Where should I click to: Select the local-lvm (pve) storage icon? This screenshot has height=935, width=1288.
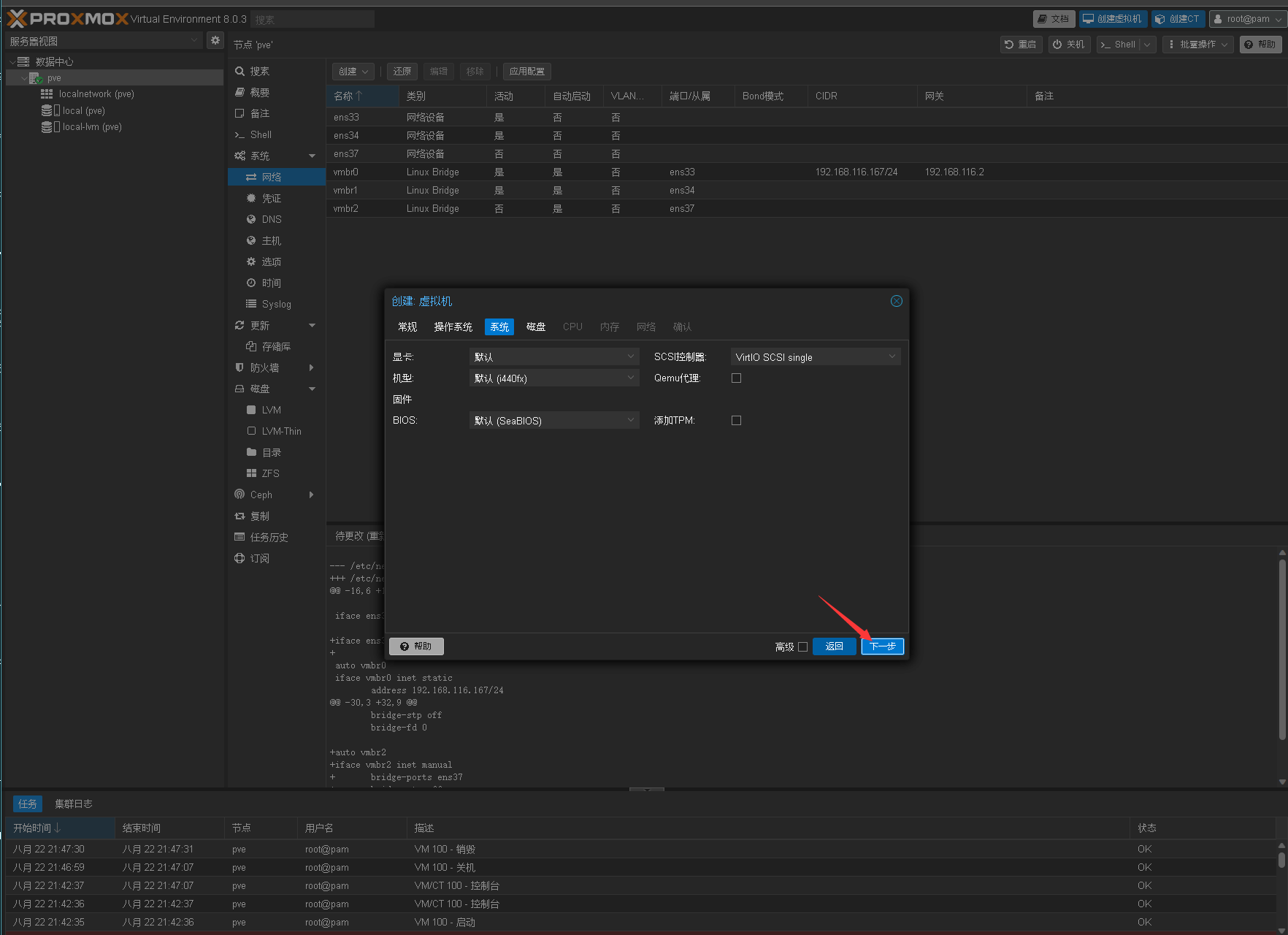point(48,127)
